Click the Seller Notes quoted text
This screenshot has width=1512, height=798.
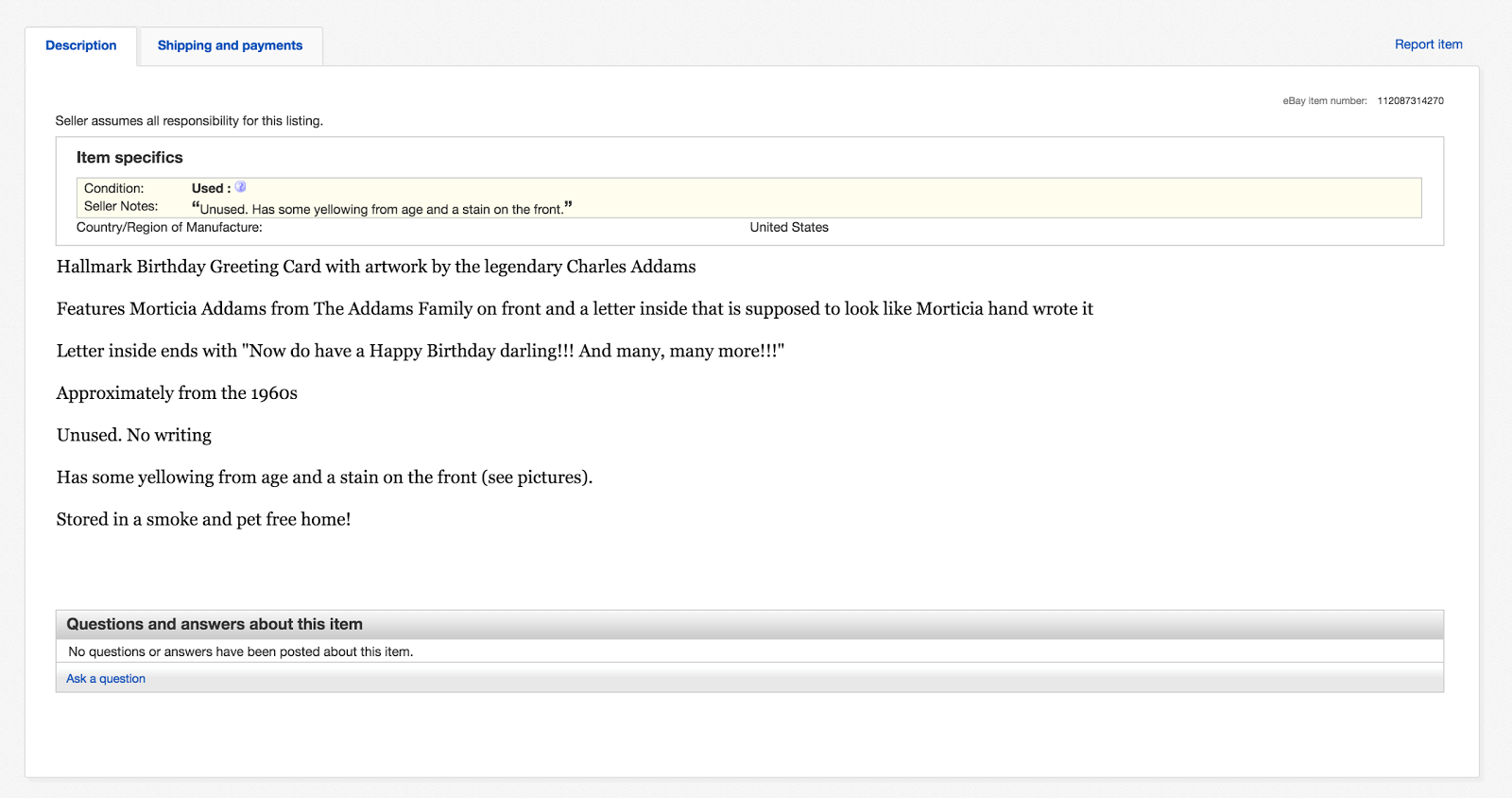click(382, 208)
